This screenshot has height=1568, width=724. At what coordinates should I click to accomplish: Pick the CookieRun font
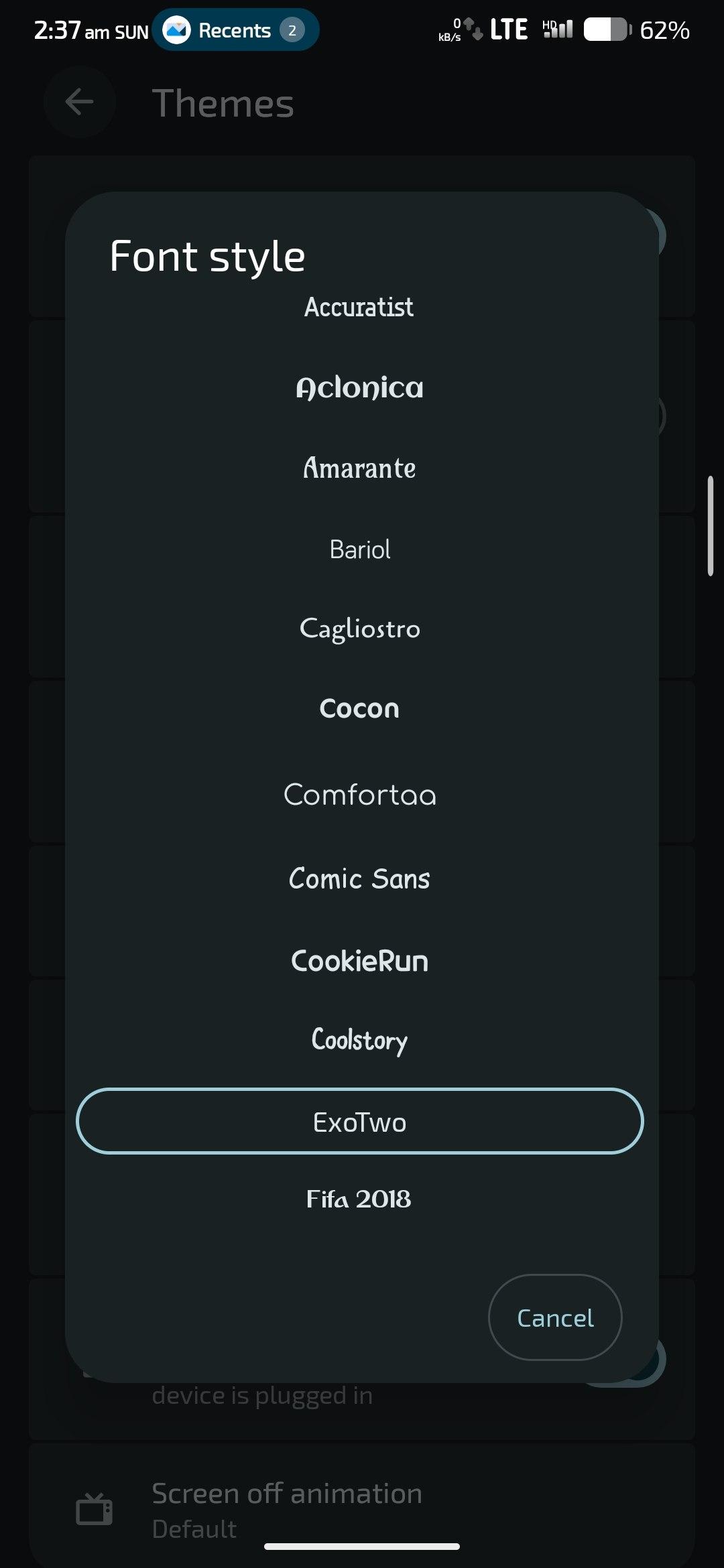(x=359, y=961)
